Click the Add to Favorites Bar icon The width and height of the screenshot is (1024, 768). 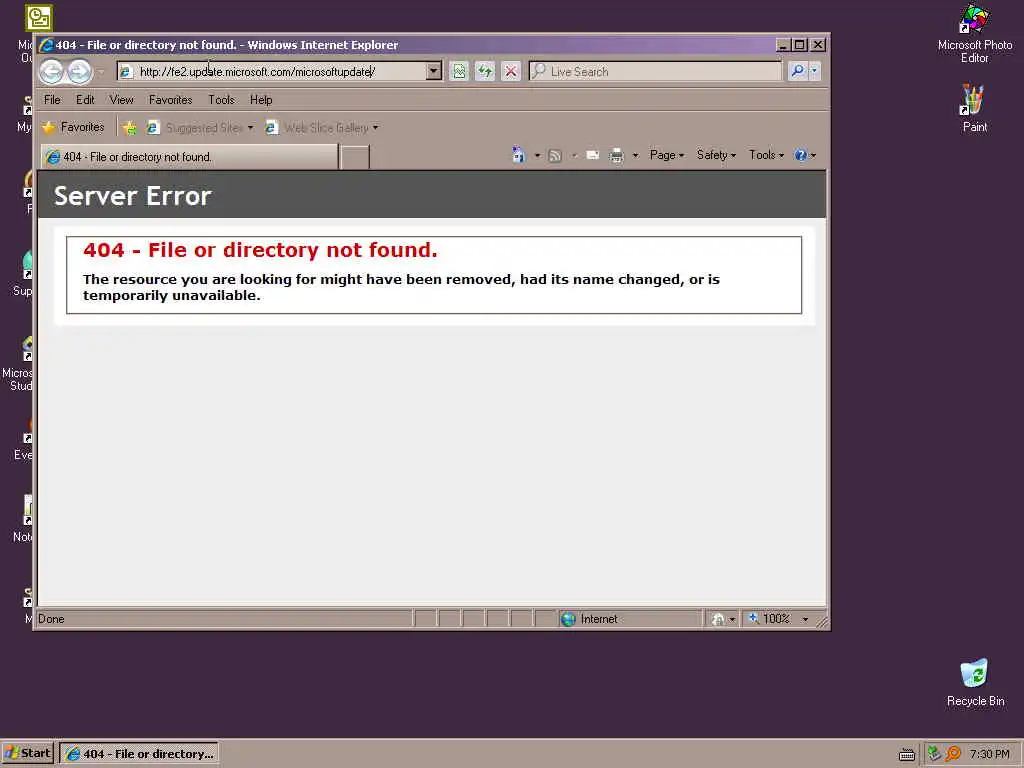pyautogui.click(x=130, y=127)
